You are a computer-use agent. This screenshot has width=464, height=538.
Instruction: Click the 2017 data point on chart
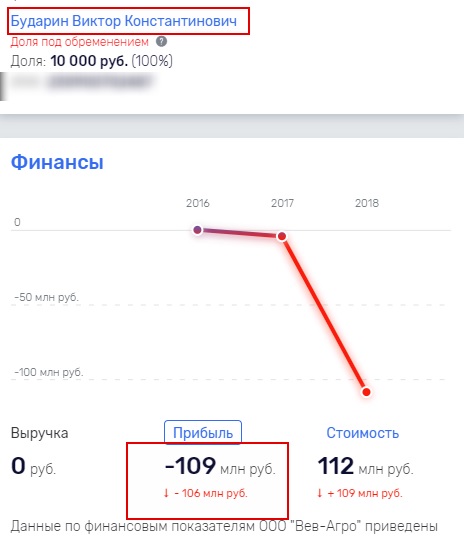tap(282, 236)
